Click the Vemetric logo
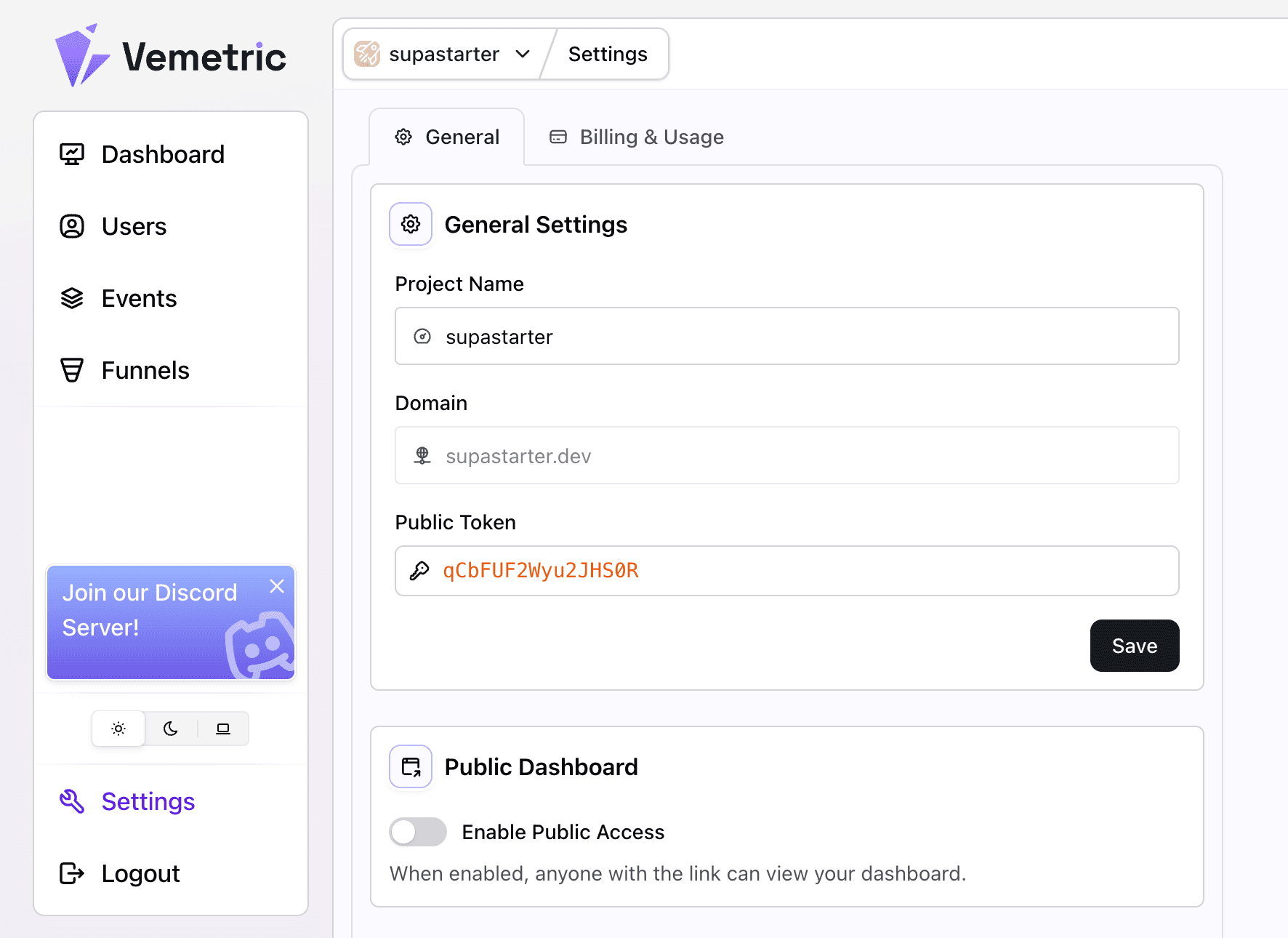The width and height of the screenshot is (1288, 938). pos(170,56)
